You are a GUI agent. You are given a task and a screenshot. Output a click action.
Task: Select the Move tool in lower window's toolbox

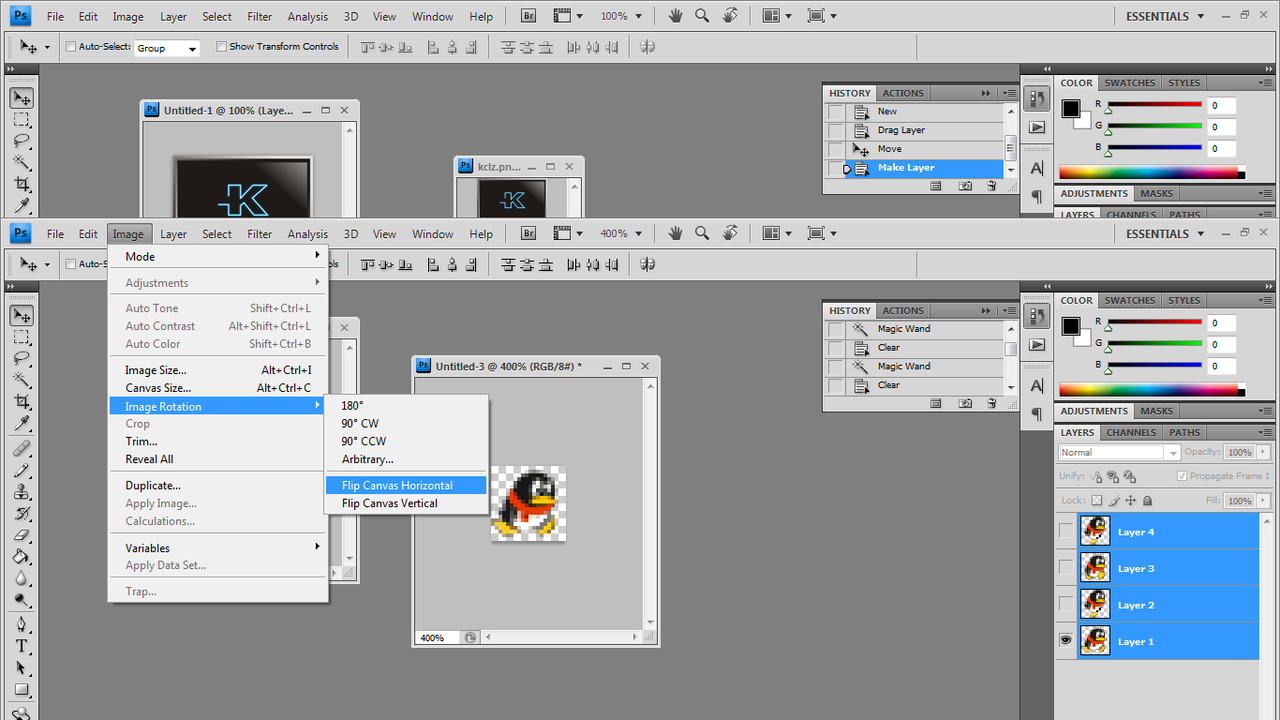point(22,315)
